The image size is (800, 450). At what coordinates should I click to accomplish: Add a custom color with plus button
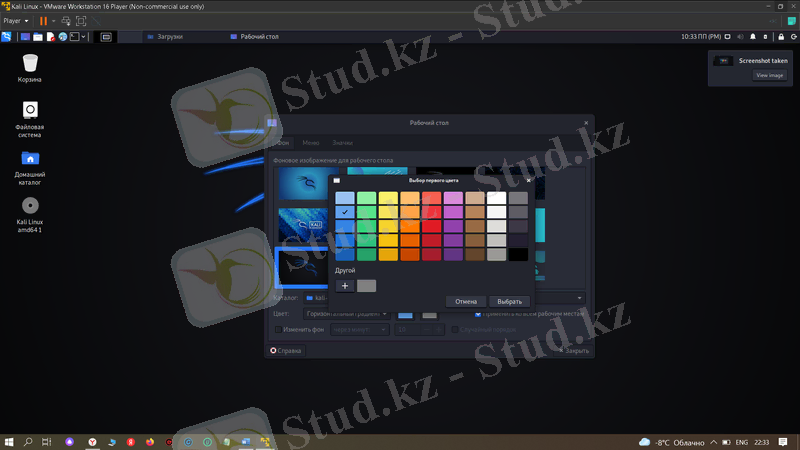pyautogui.click(x=345, y=286)
